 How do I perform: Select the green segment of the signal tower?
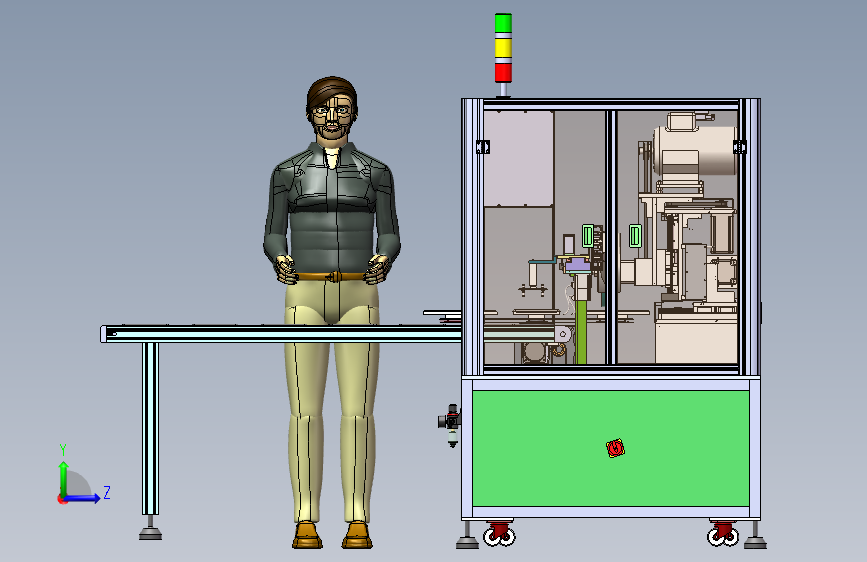(503, 23)
